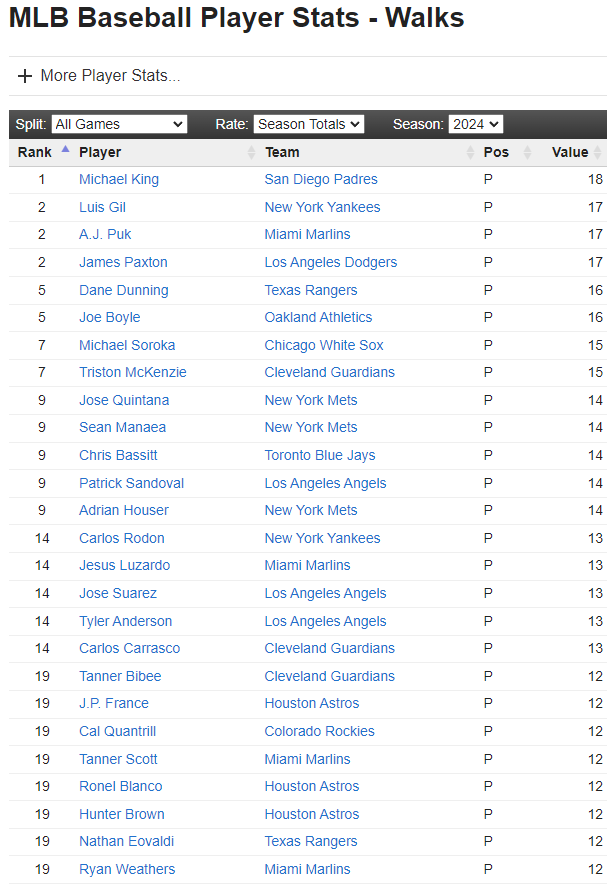Click the sort arrows icon in Player header

click(251, 153)
